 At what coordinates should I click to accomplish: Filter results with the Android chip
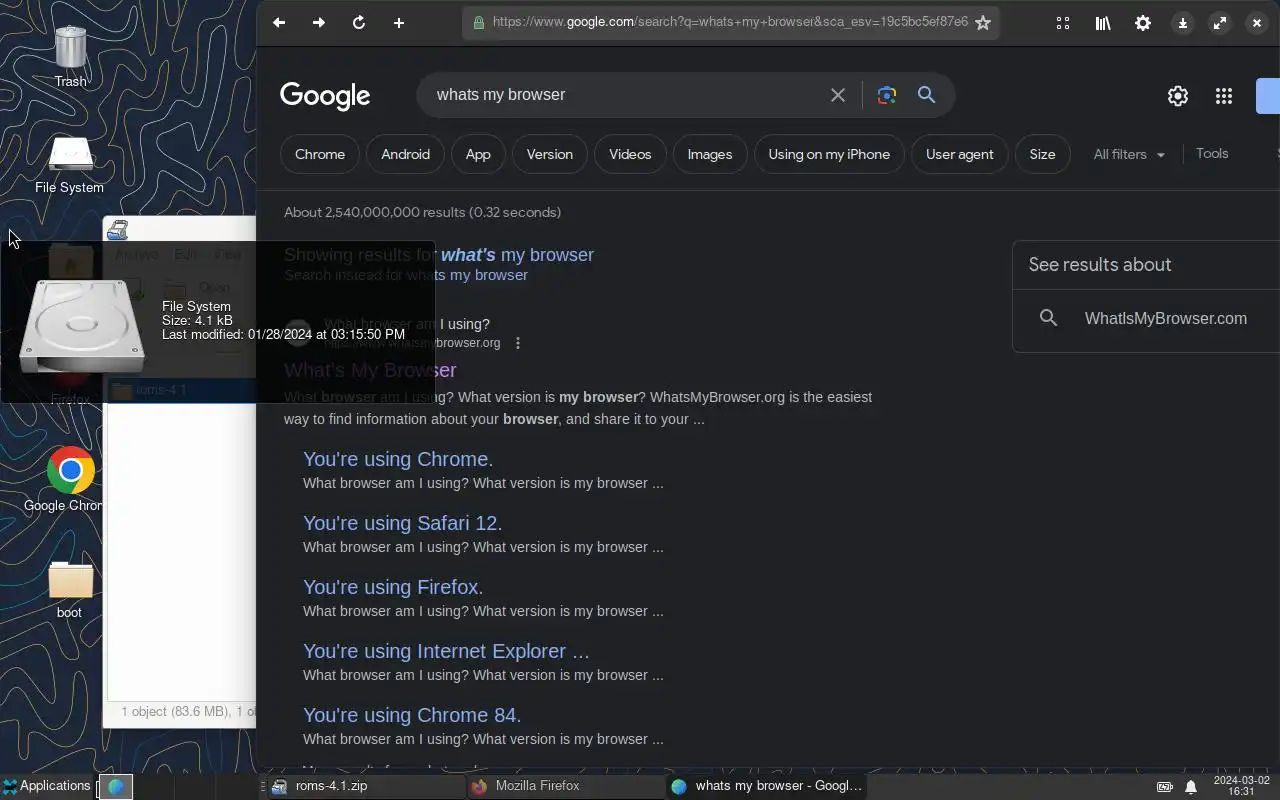405,154
